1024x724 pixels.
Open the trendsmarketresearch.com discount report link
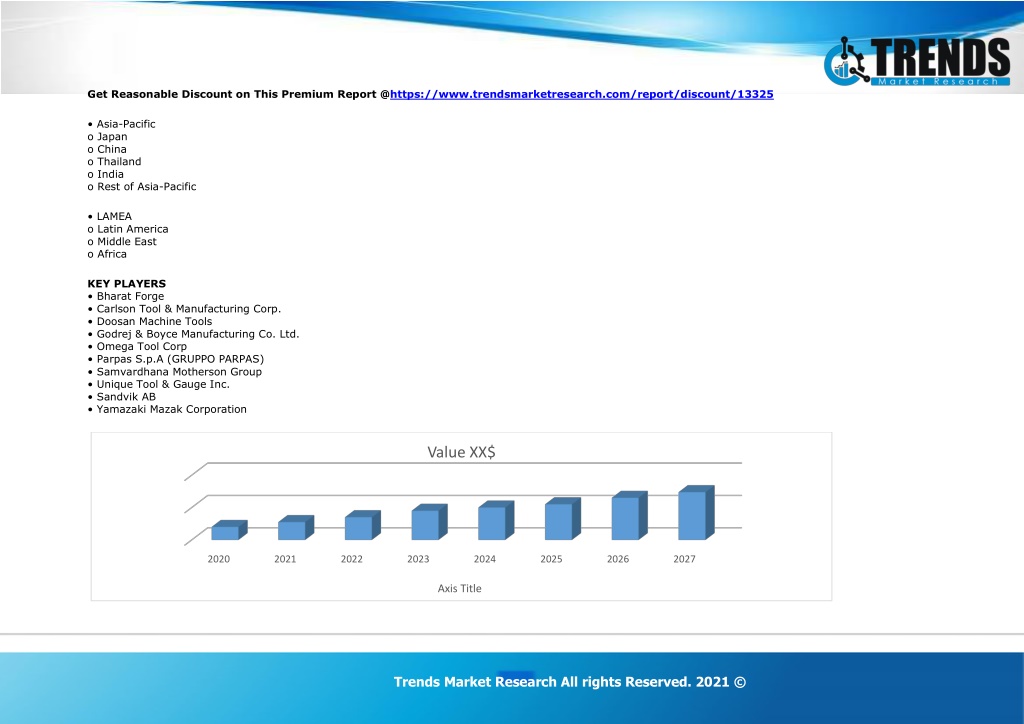[582, 94]
